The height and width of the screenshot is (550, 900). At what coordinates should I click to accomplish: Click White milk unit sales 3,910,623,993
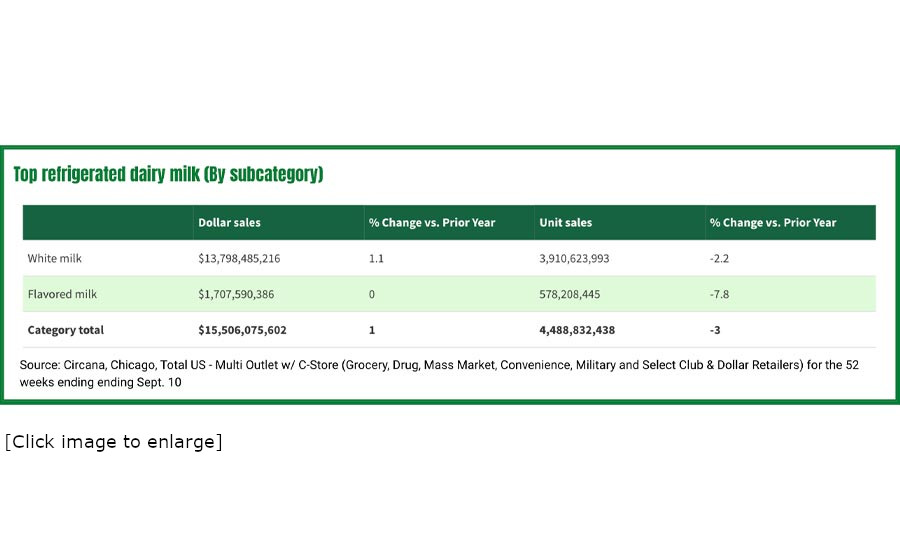pos(574,259)
